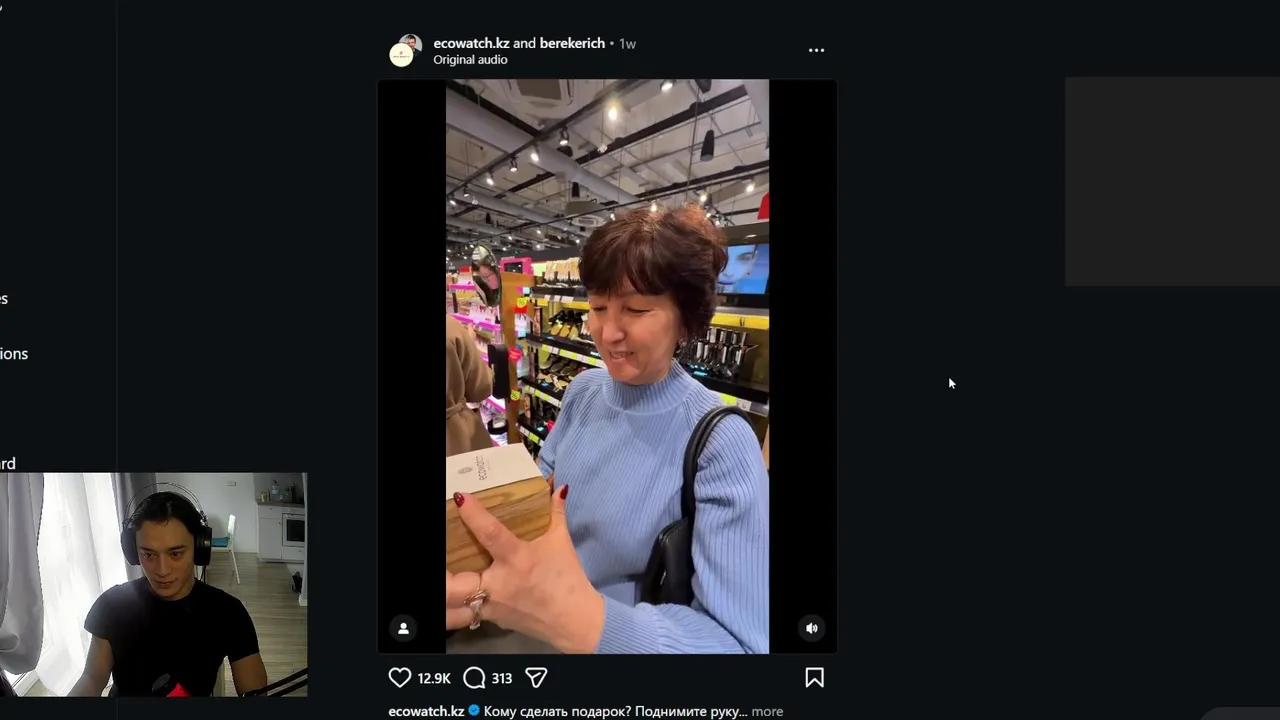Open the three-dot more options menu

pyautogui.click(x=816, y=50)
